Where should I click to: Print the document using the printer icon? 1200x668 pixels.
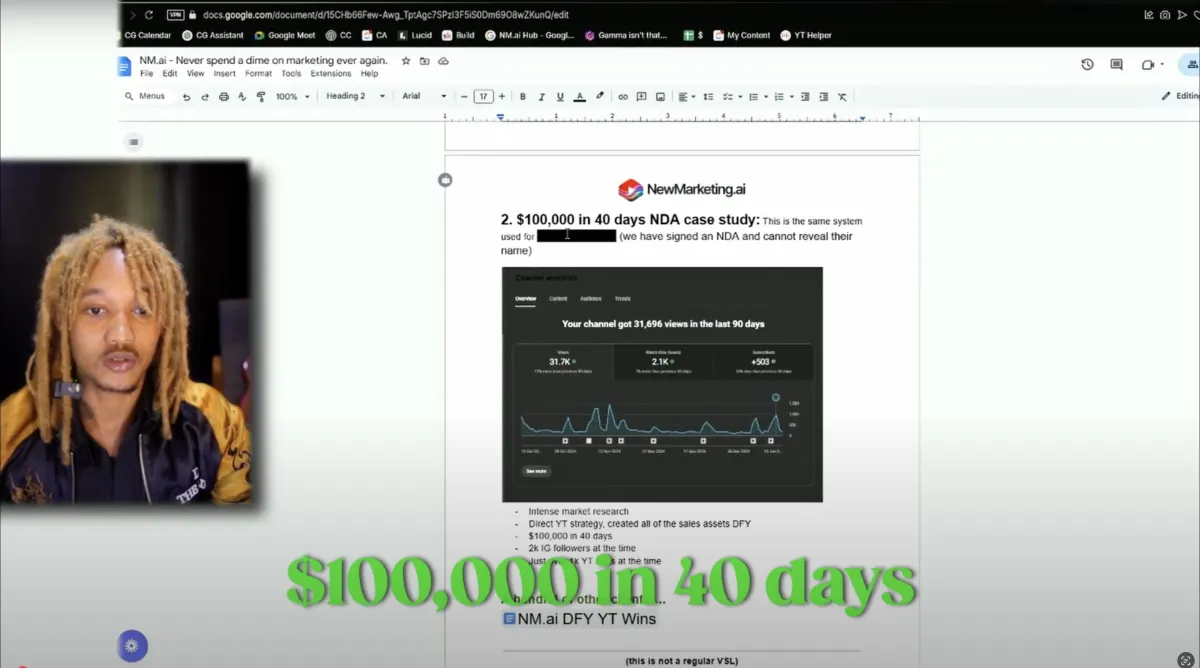pyautogui.click(x=223, y=97)
